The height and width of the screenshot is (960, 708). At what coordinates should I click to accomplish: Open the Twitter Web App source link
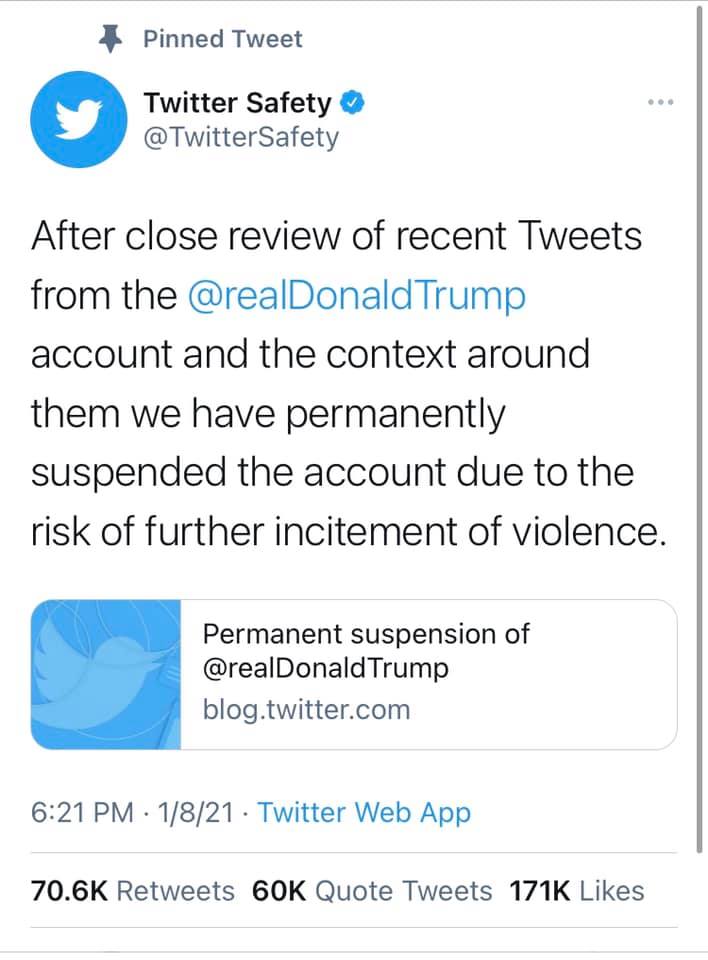pos(364,813)
